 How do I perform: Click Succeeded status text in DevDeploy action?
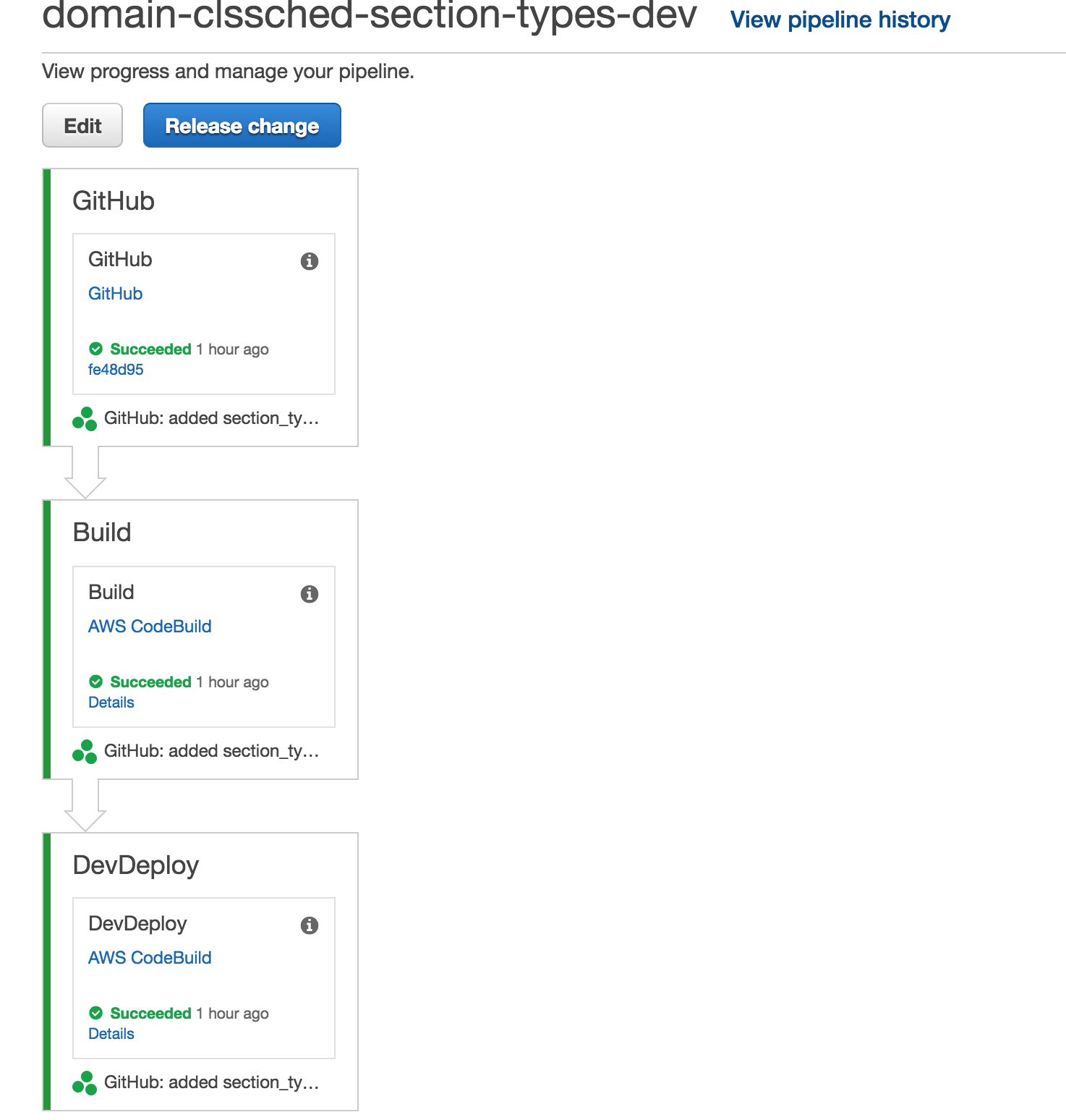pyautogui.click(x=150, y=1014)
